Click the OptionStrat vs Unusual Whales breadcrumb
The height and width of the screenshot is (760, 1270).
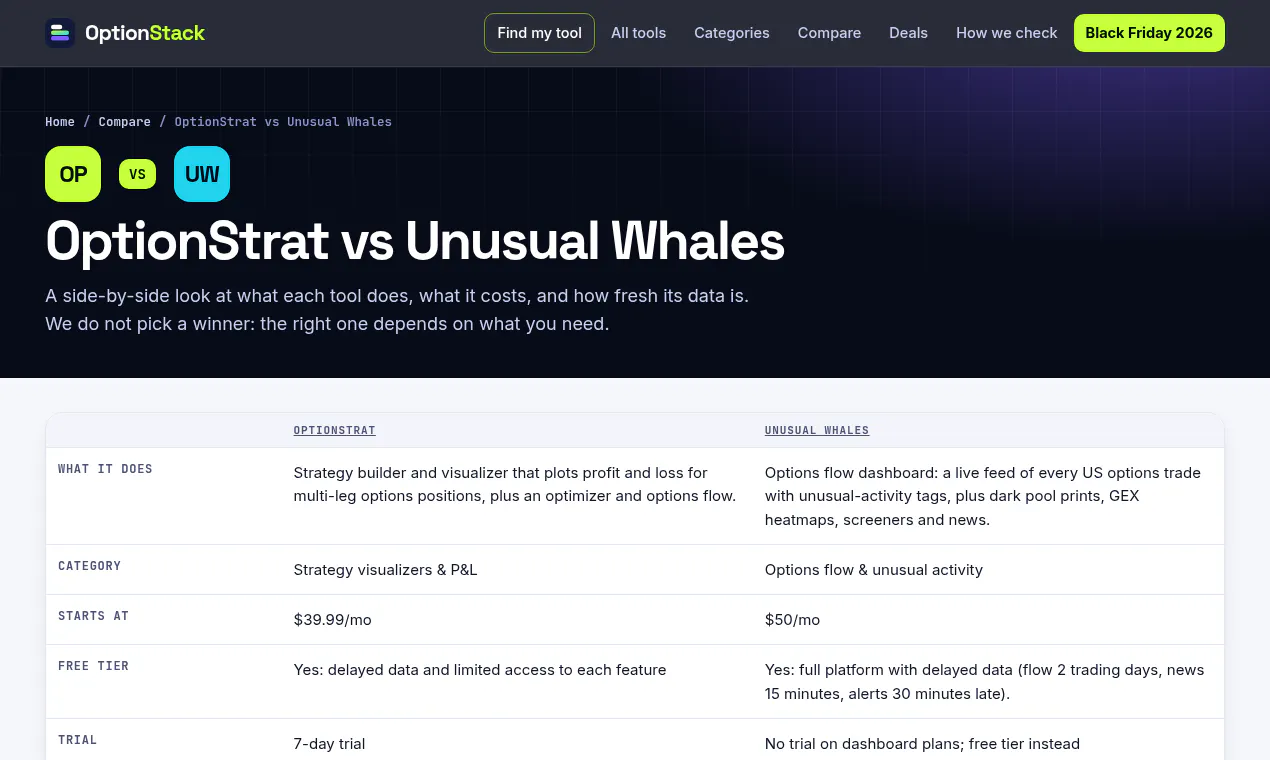point(283,122)
